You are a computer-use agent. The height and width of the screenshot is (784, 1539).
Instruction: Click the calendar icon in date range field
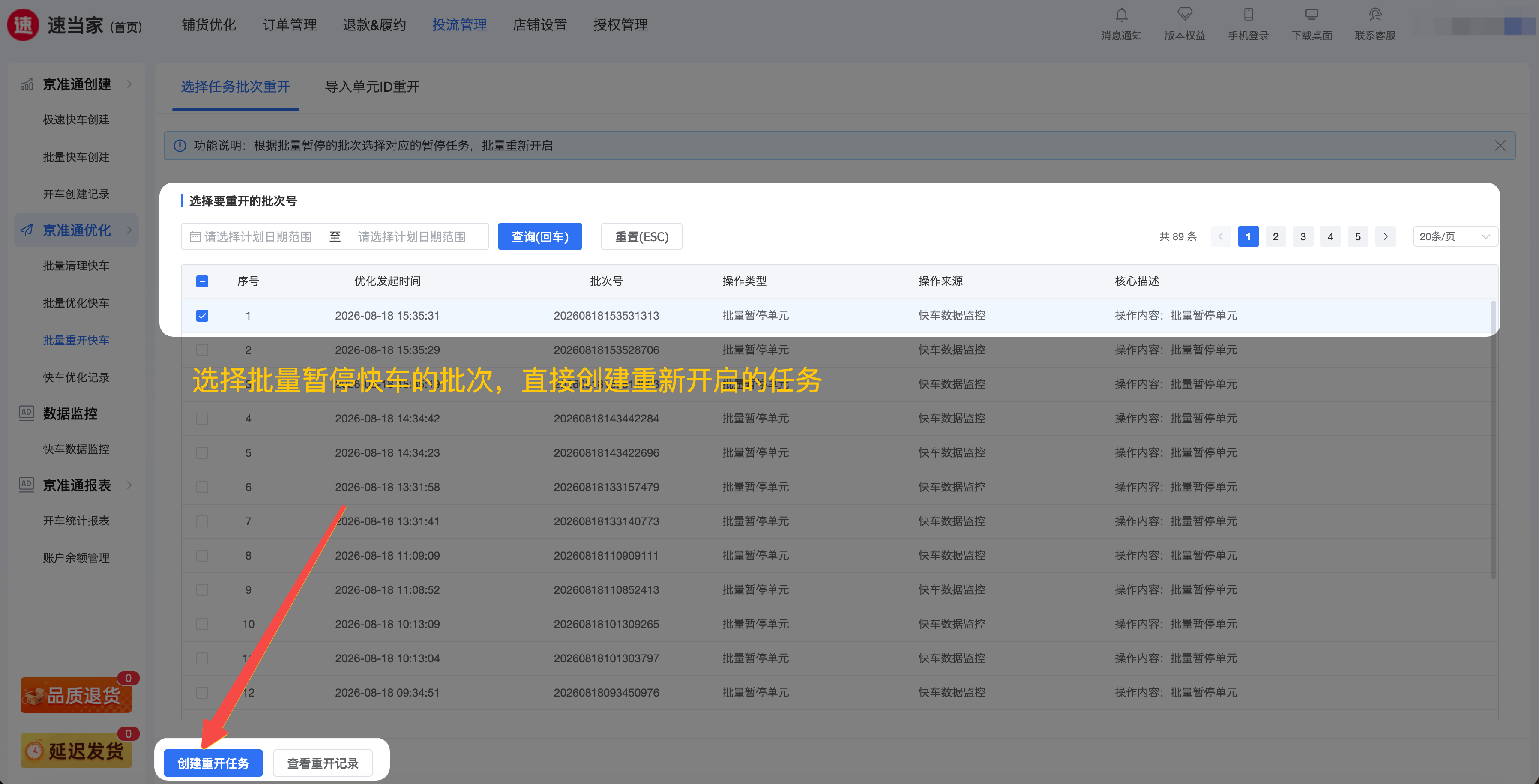[x=195, y=237]
